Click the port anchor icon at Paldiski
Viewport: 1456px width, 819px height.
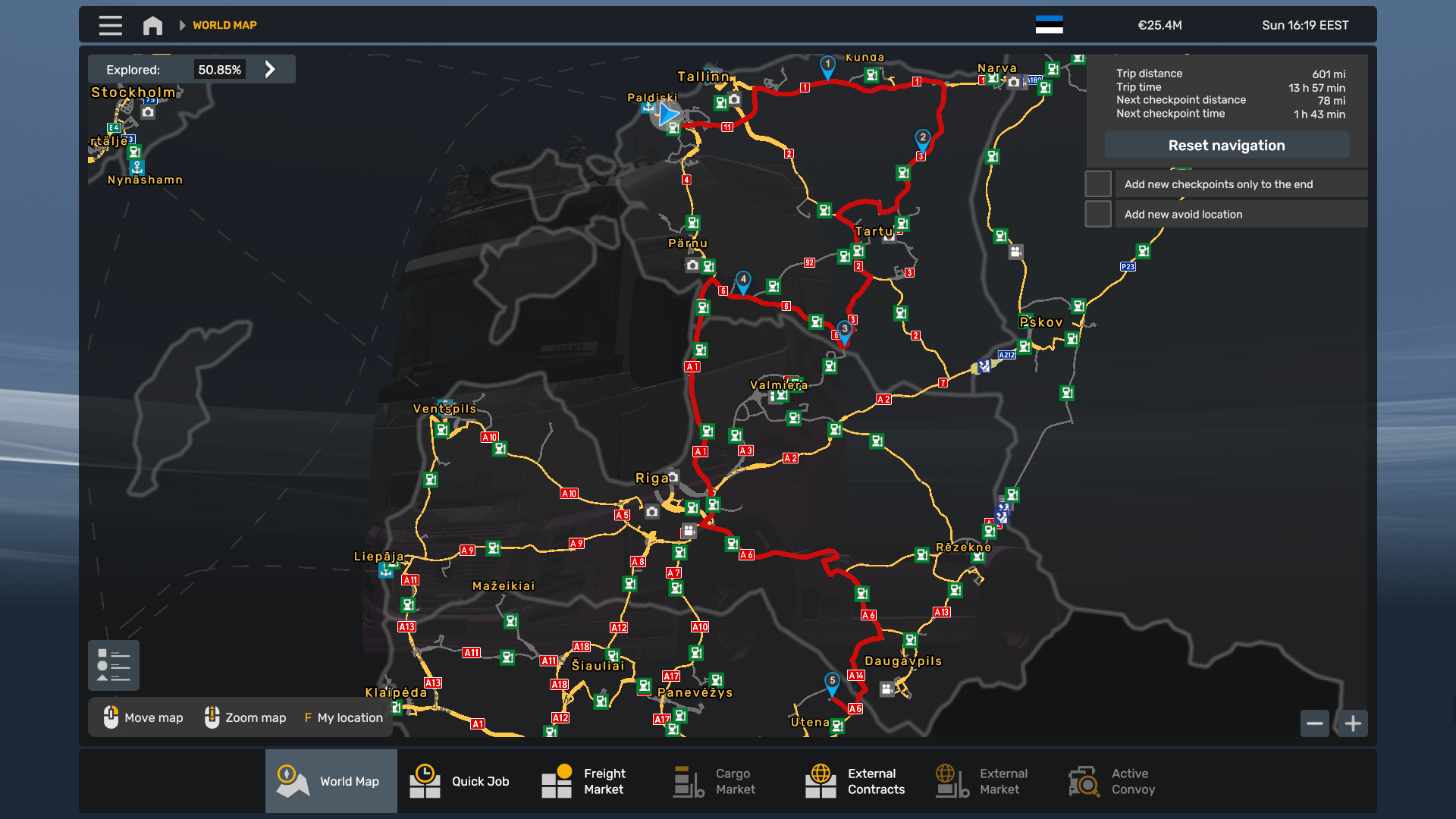tap(648, 108)
